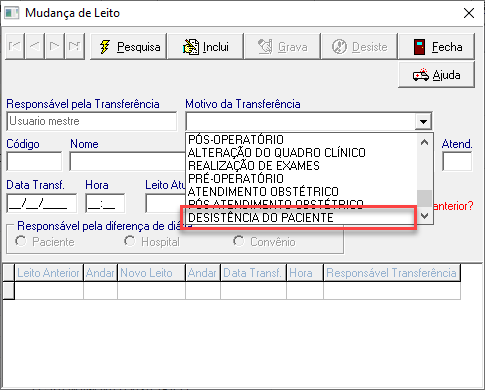Click first Andar column header
This screenshot has width=485, height=390.
[100, 273]
